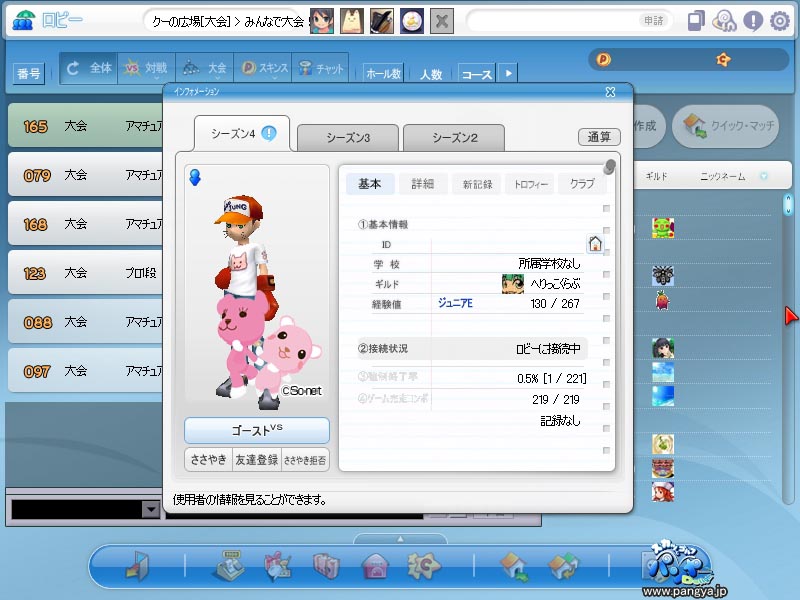Close the インフォメーション dialog
This screenshot has width=800, height=600.
coord(610,92)
